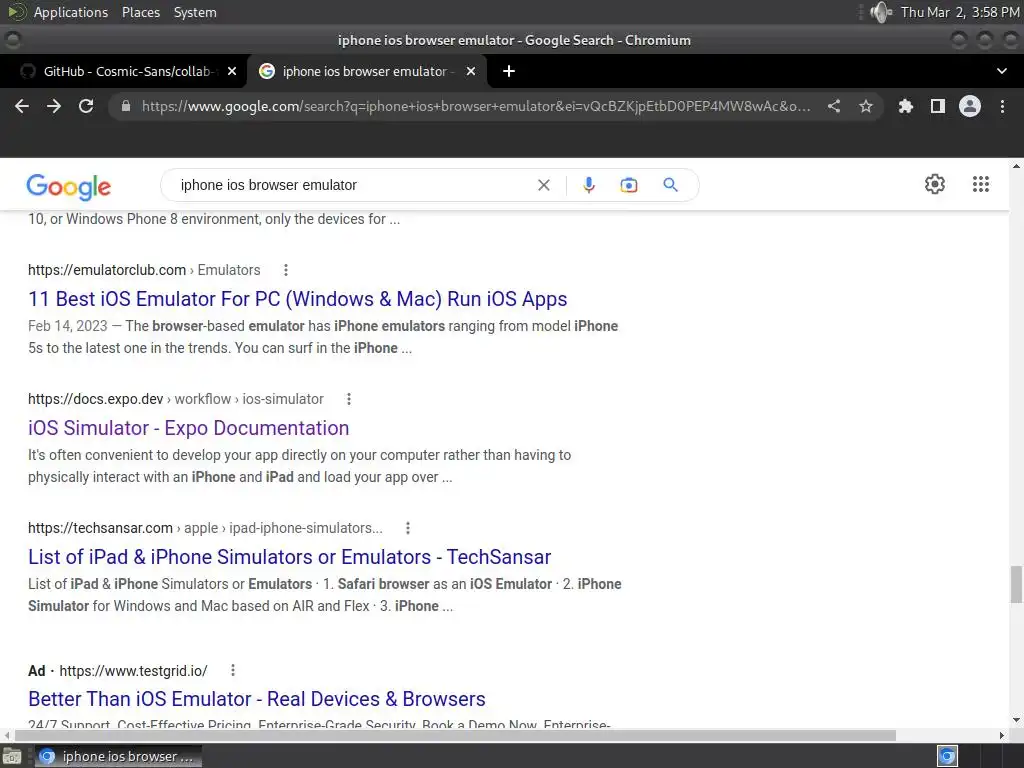
Task: Select the Chromium window in the taskbar
Action: pyautogui.click(x=118, y=756)
